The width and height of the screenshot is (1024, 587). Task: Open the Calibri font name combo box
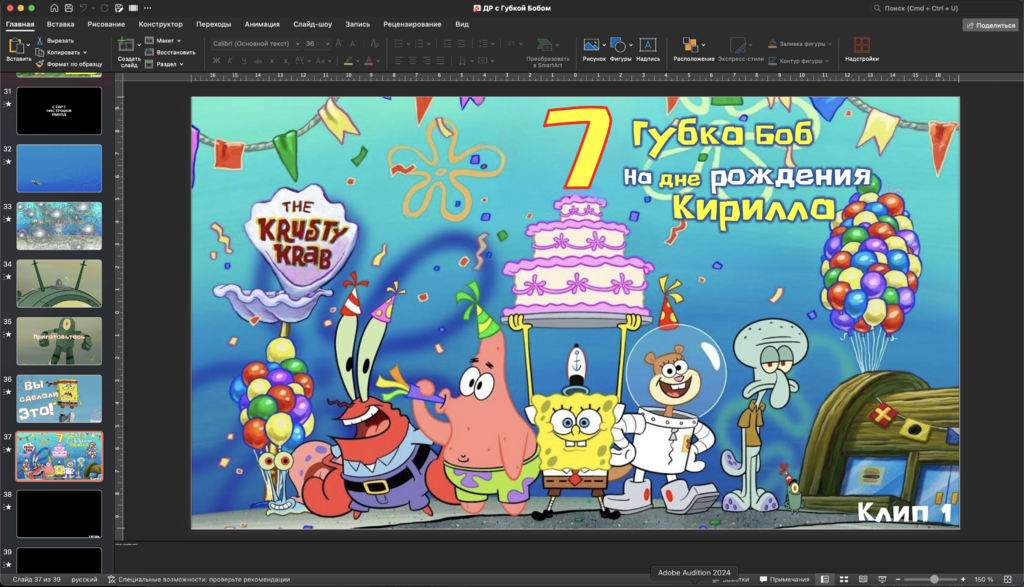(x=255, y=44)
